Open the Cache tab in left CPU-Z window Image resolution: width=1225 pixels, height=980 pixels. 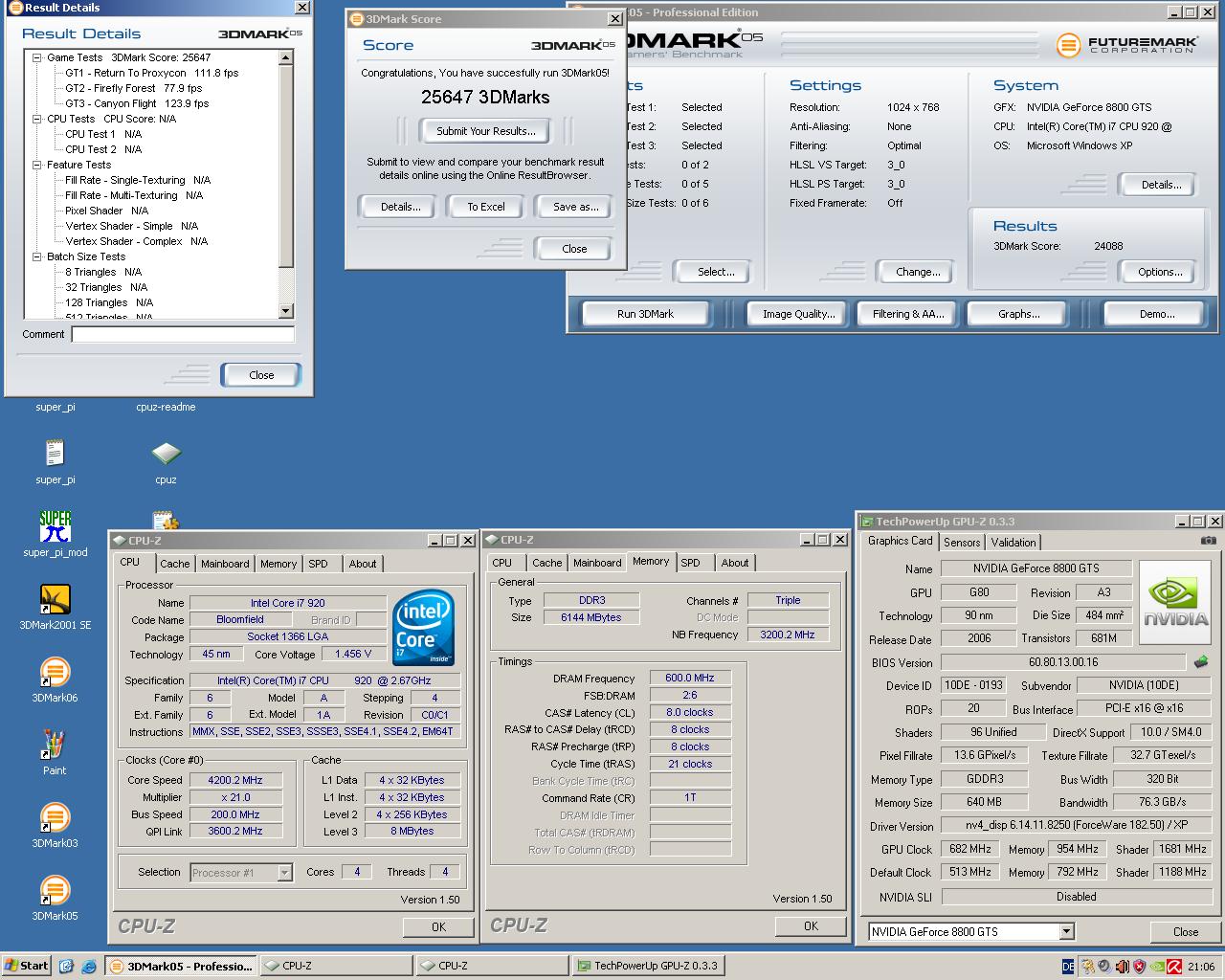(174, 564)
